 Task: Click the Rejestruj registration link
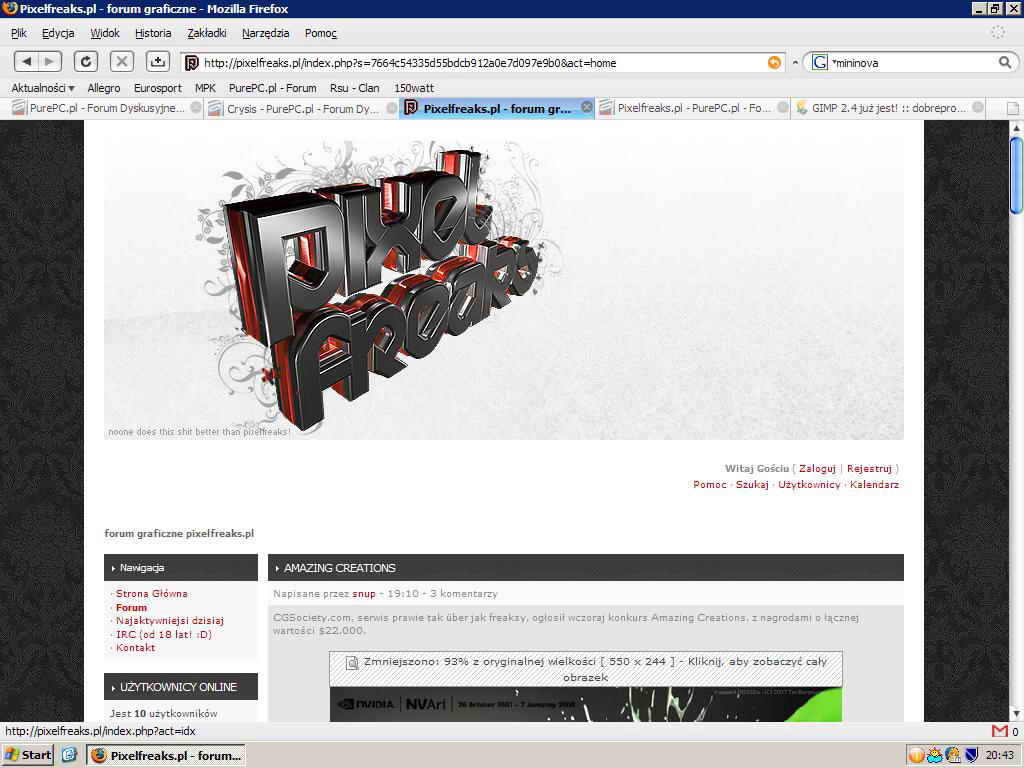(869, 468)
